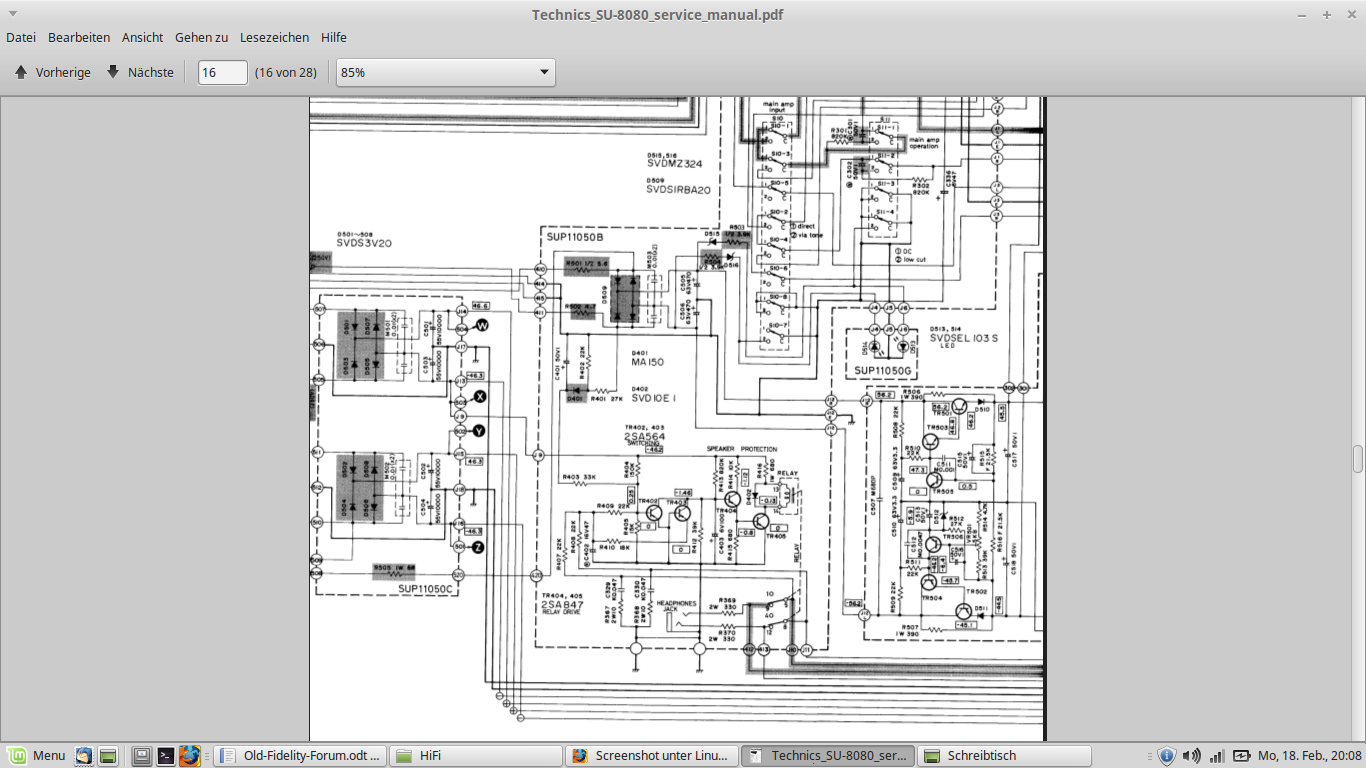
Task: Switch to the HiFi folder window
Action: click(x=476, y=756)
